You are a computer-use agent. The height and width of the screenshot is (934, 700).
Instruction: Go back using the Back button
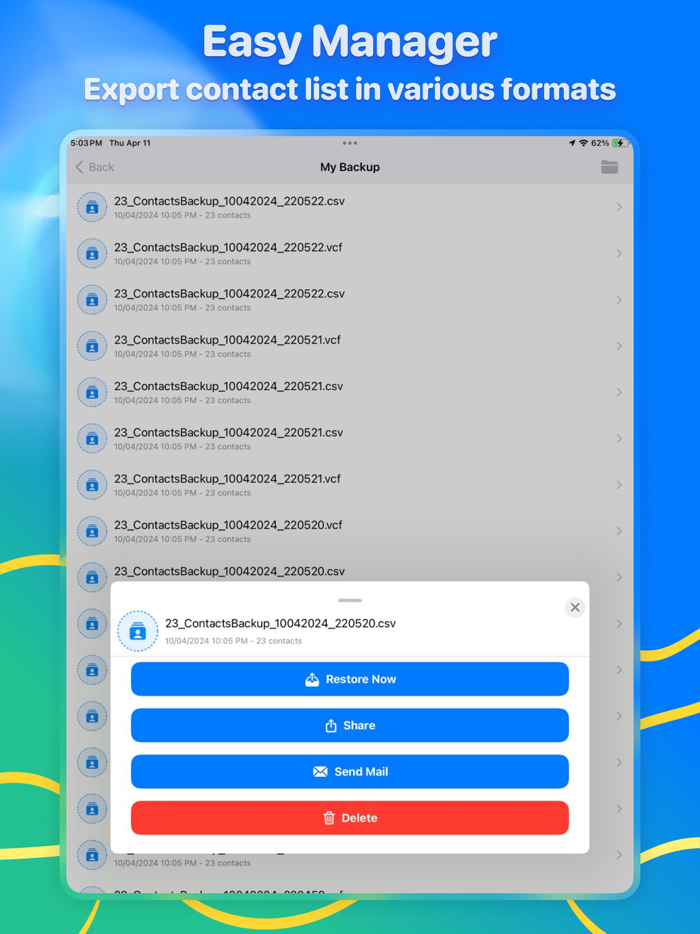pos(95,167)
